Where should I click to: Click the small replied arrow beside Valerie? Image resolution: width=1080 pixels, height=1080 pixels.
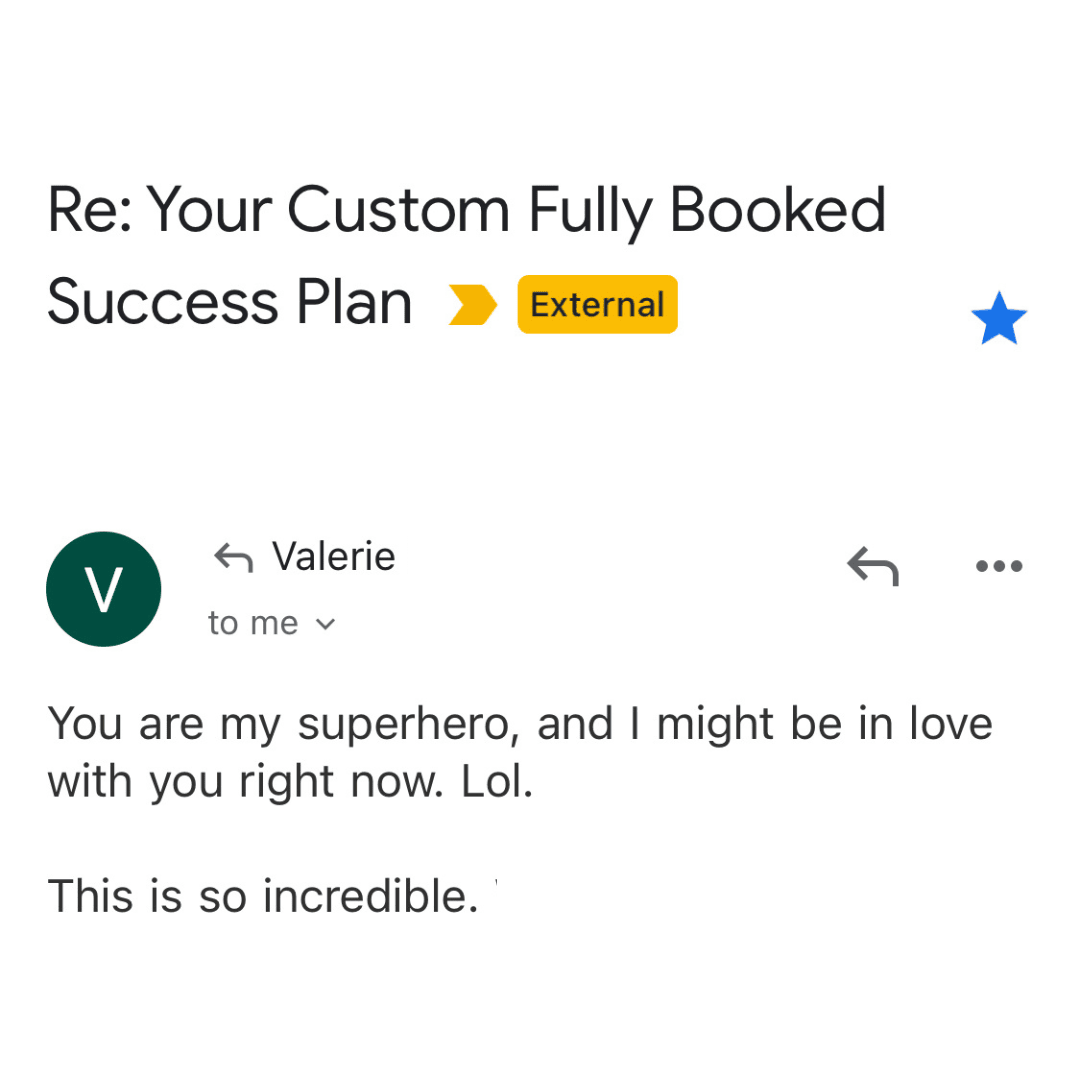pos(233,558)
